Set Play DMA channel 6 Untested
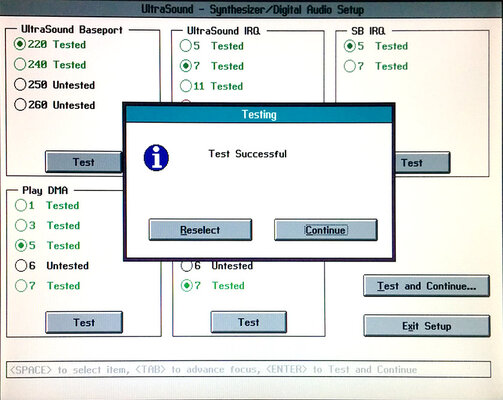Image resolution: width=503 pixels, height=400 pixels. coord(52,265)
